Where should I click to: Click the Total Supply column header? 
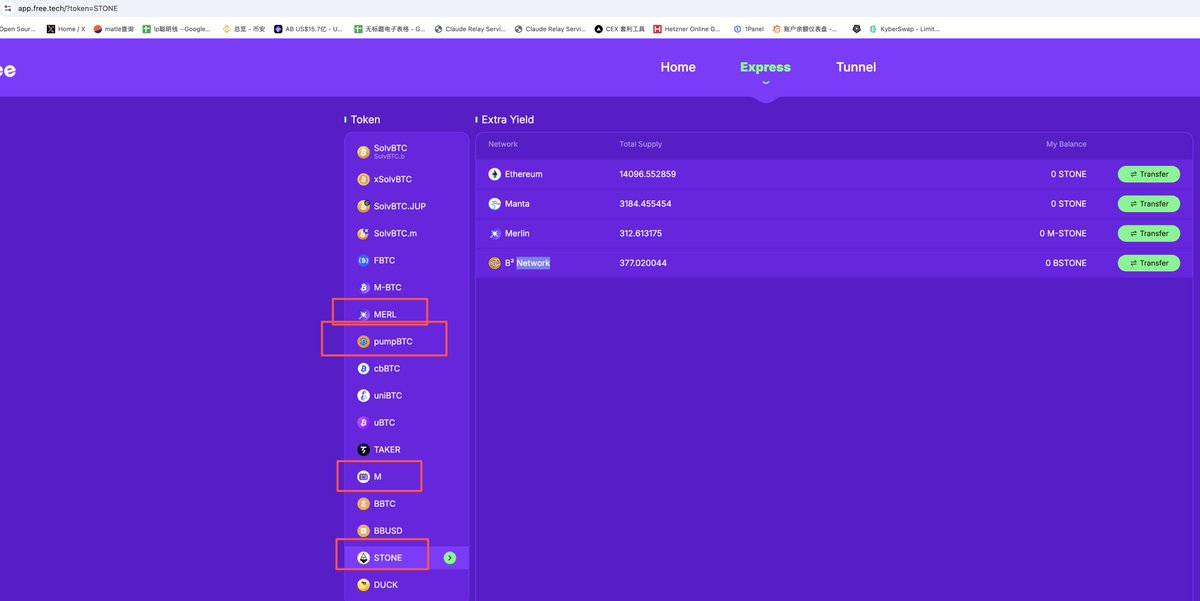pyautogui.click(x=641, y=145)
